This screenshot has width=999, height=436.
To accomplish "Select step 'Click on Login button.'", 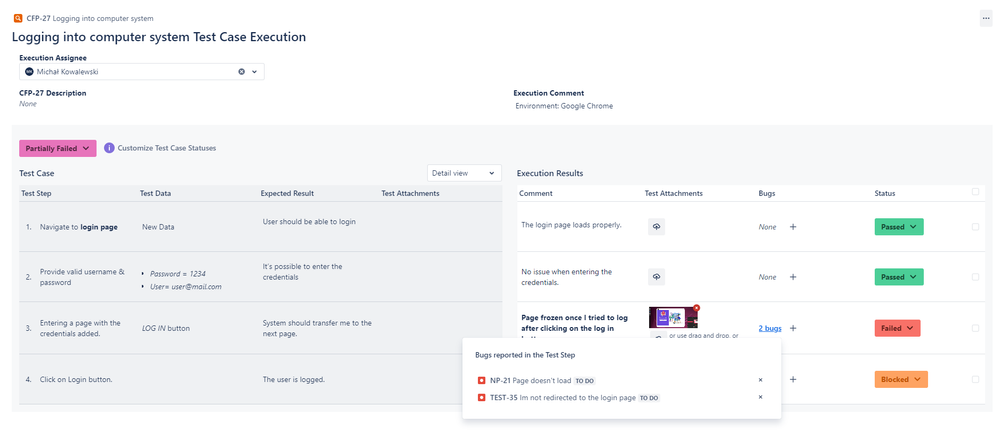I will tap(76, 379).
